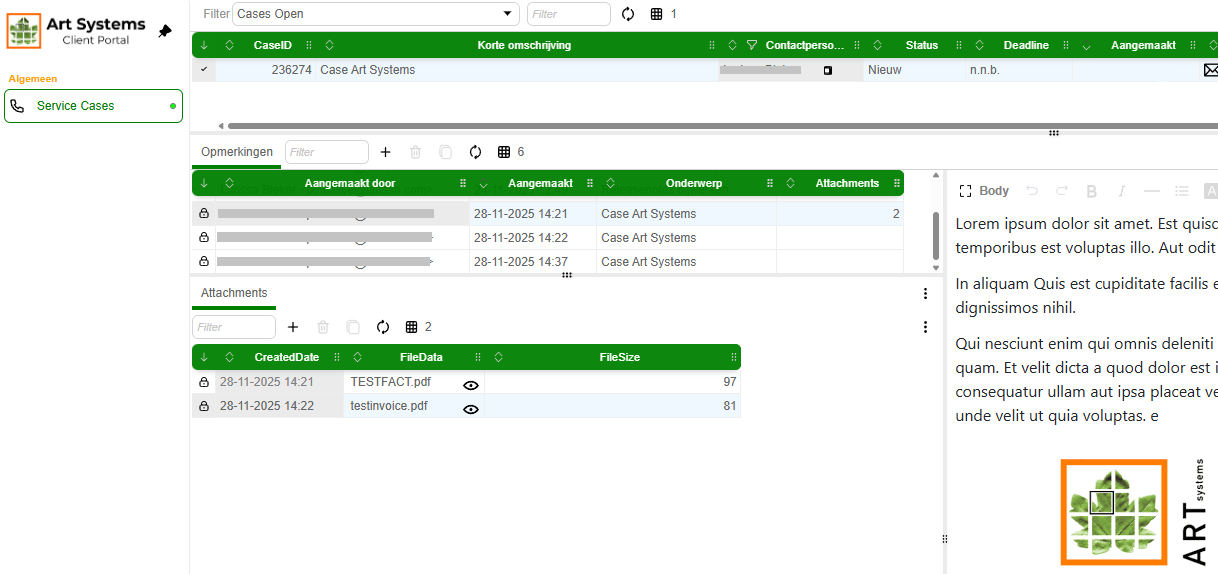Add a new attachment with the plus icon
The image size is (1218, 574).
[x=293, y=327]
